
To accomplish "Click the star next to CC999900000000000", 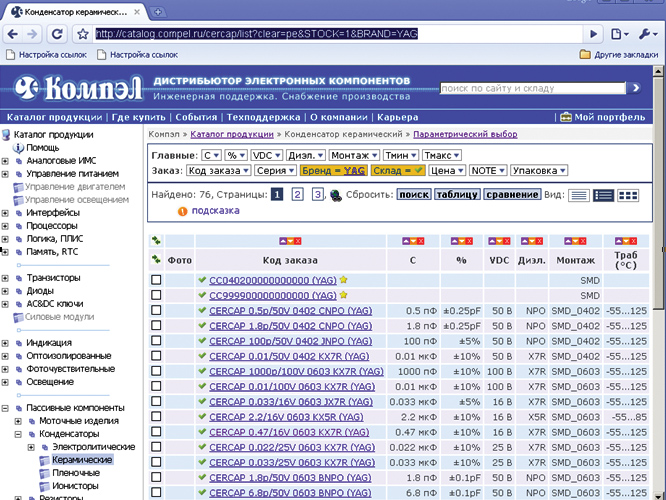I will [344, 295].
